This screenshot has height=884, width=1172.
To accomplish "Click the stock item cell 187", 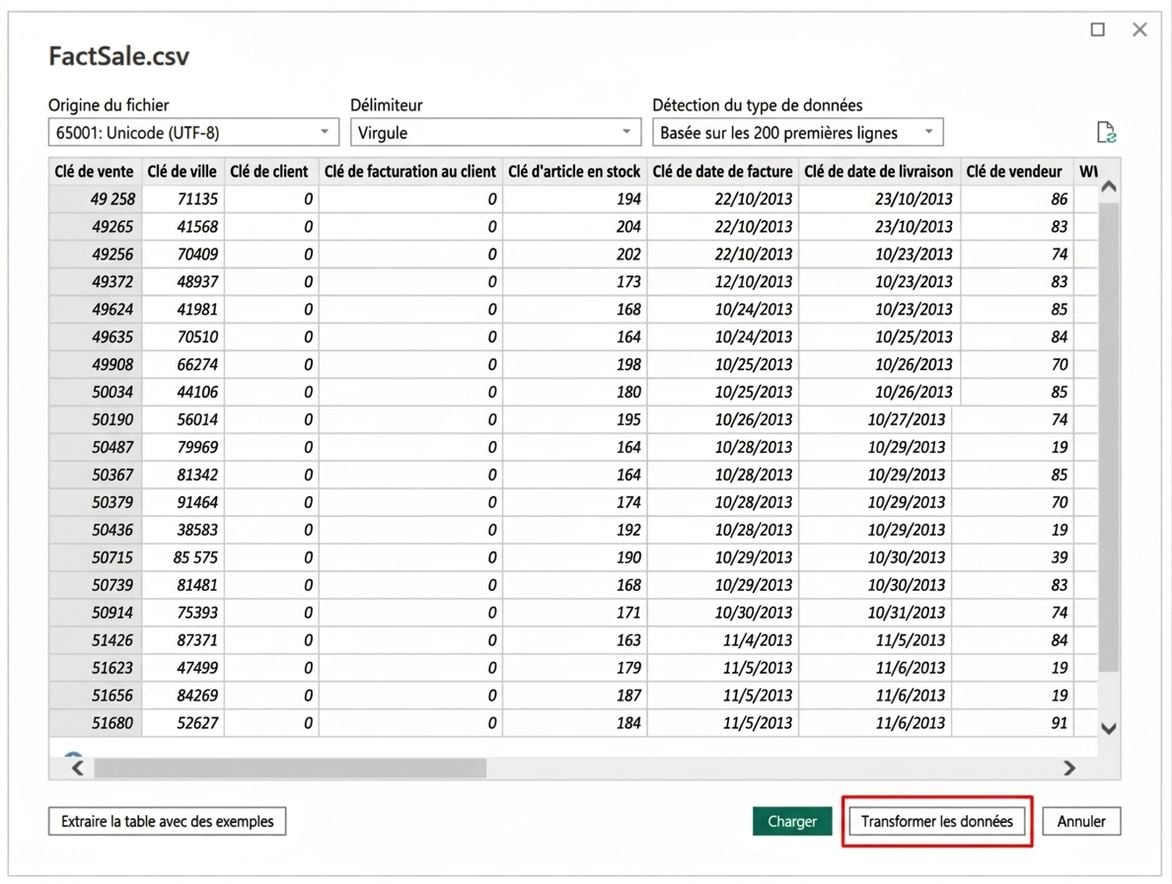I will click(575, 696).
